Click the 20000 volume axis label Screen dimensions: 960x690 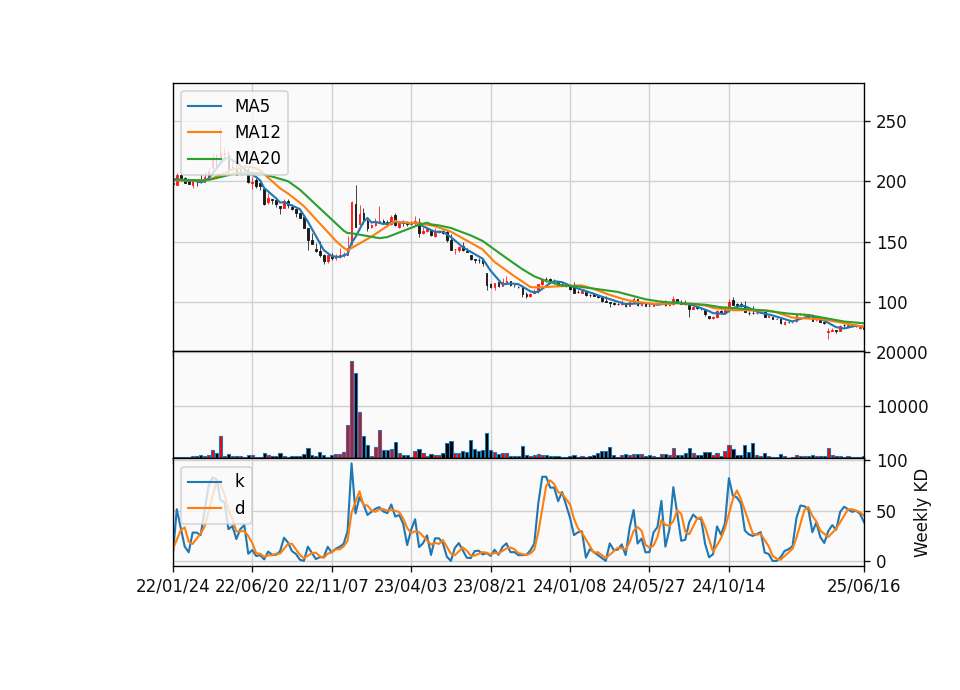pyautogui.click(x=902, y=353)
